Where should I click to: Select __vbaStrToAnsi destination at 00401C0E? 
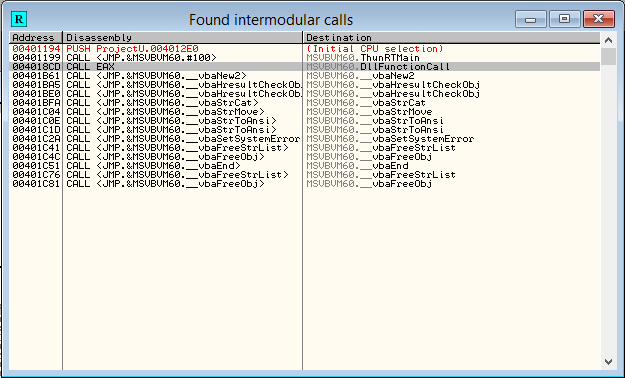375,120
